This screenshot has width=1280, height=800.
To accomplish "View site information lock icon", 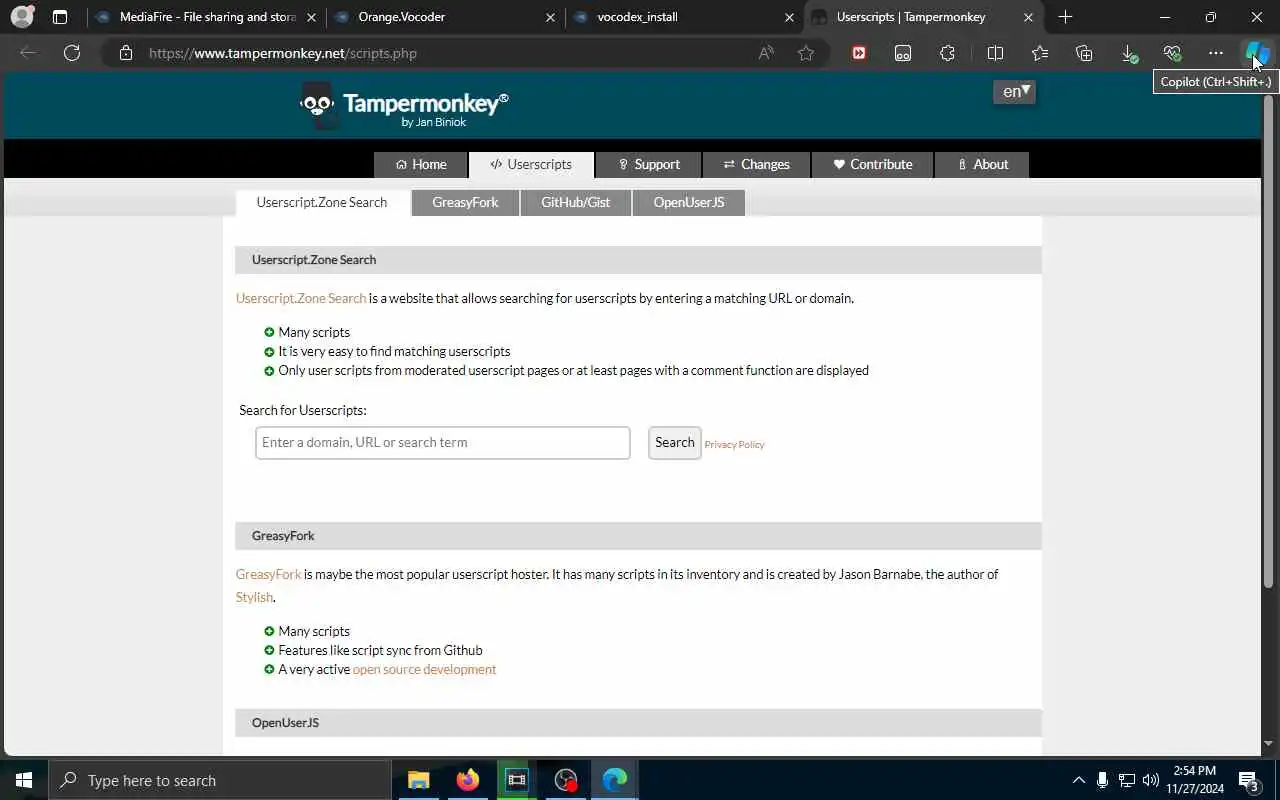I will pos(125,53).
